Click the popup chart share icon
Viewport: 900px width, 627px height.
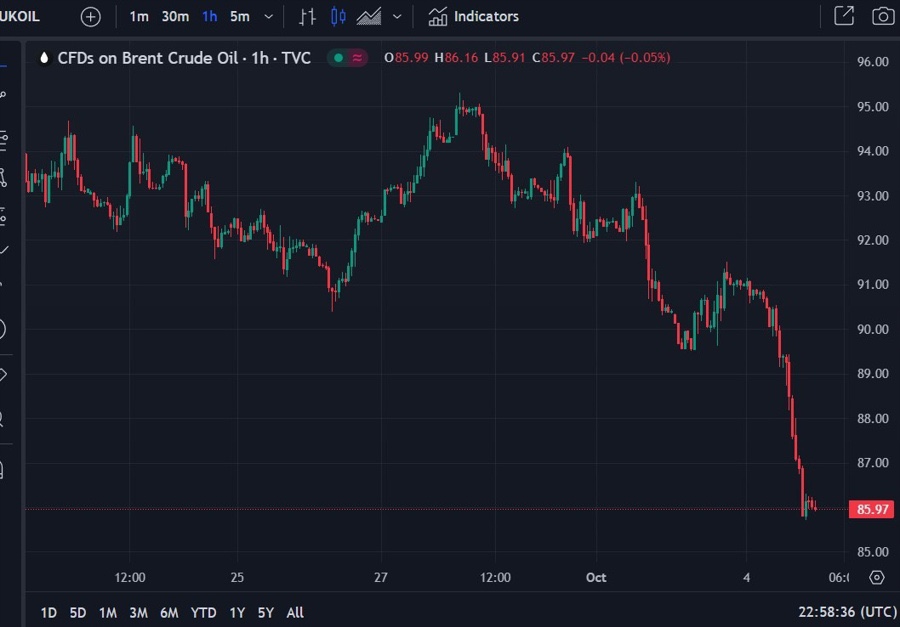pos(844,16)
